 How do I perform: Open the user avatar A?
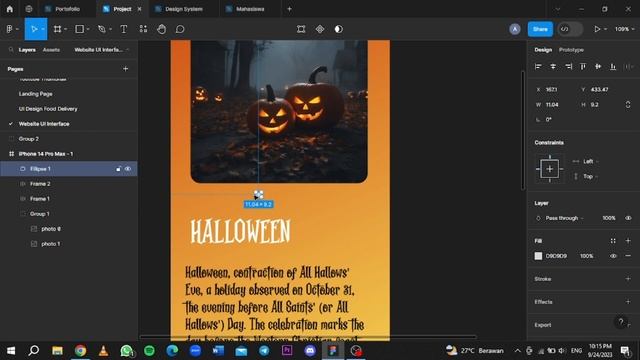tap(515, 29)
